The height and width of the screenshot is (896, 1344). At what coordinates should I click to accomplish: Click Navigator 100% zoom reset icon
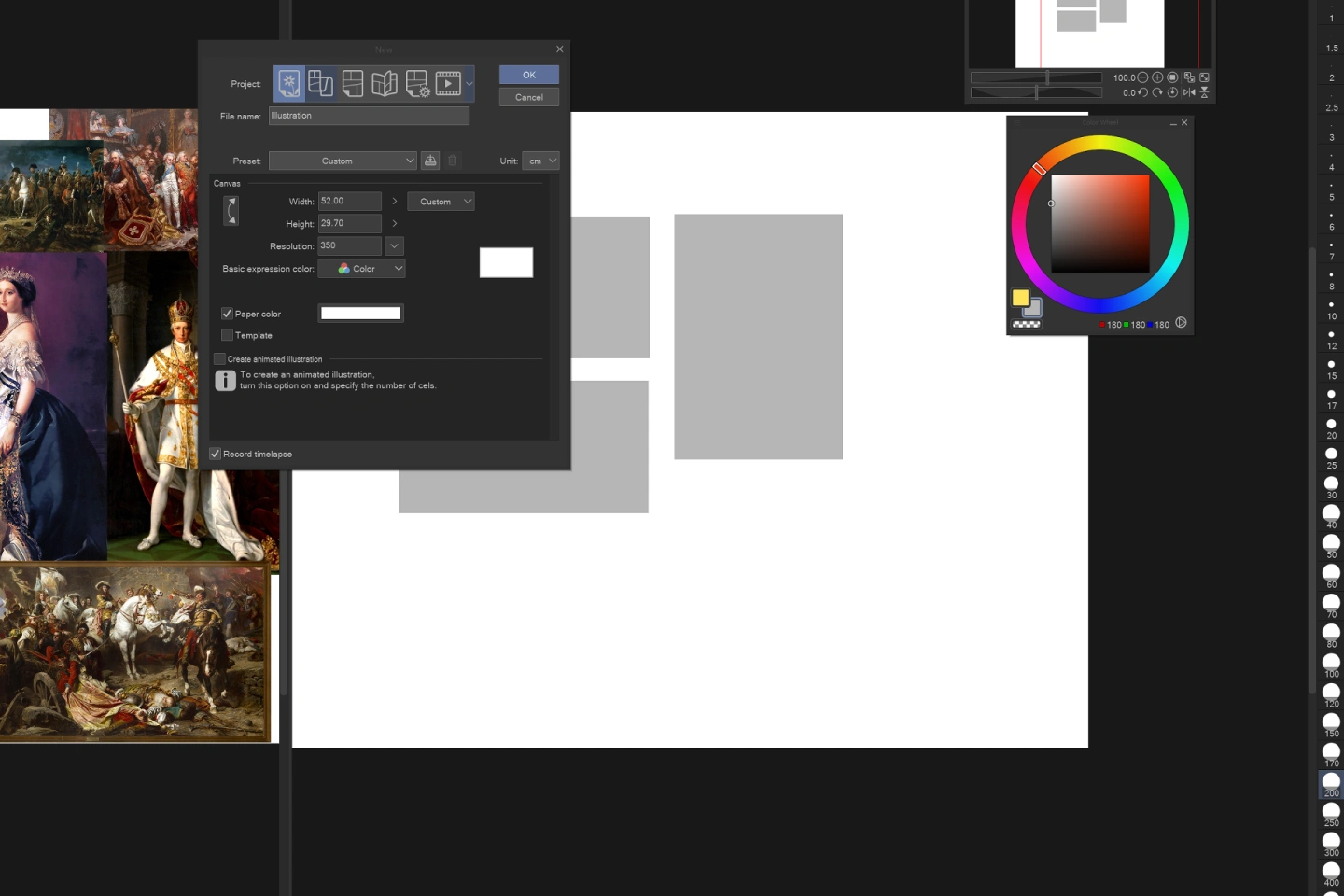(1172, 77)
